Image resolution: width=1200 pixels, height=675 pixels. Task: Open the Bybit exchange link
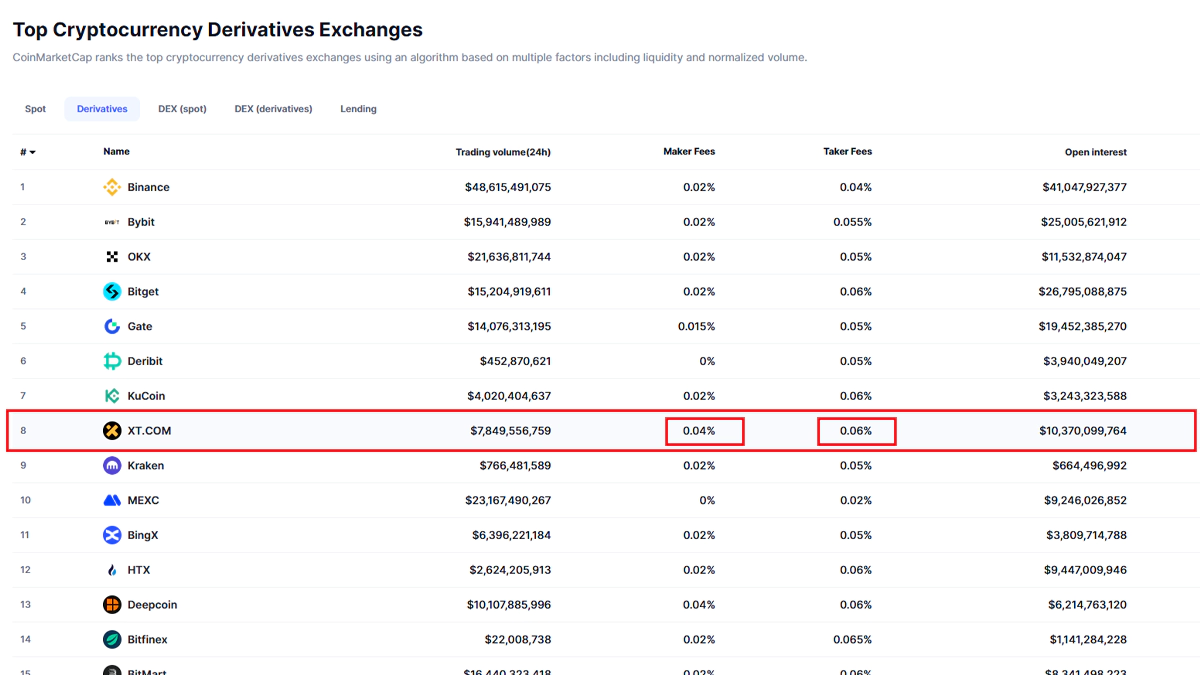point(141,222)
